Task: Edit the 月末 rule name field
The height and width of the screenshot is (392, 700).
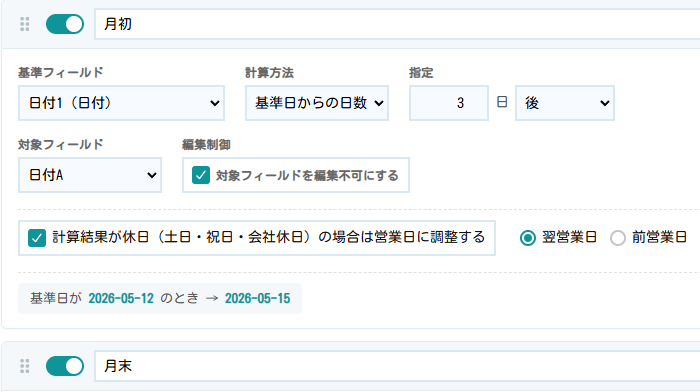Action: pyautogui.click(x=397, y=366)
